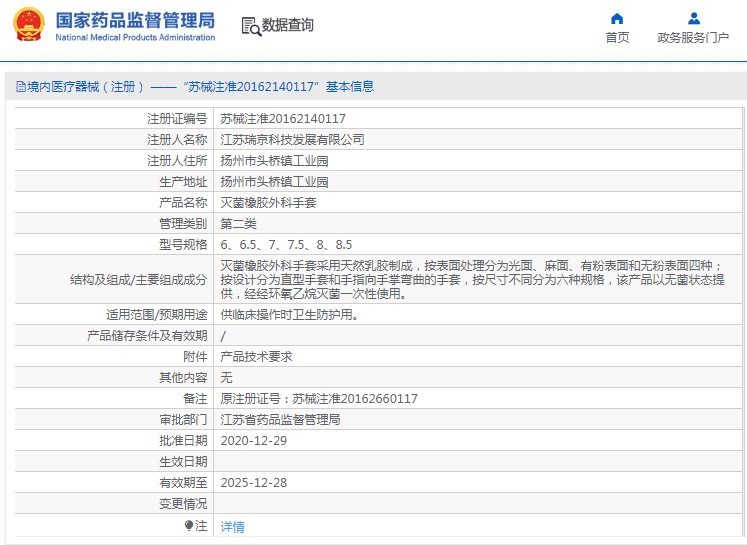
Task: Select approval date 2020-12-29
Action: pyautogui.click(x=254, y=441)
